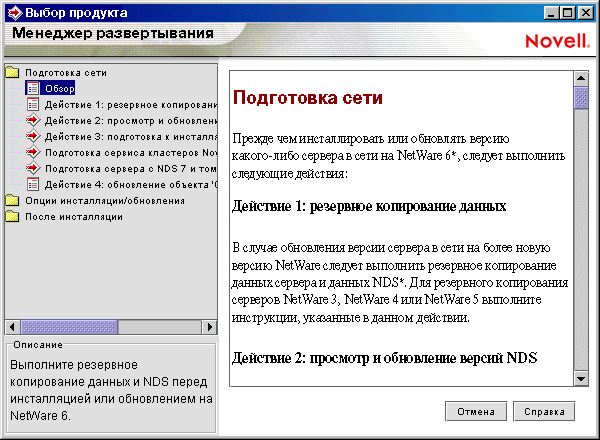This screenshot has width=600, height=440.
Task: Click red arrow icon beside 'Действие 2'
Action: [x=33, y=121]
